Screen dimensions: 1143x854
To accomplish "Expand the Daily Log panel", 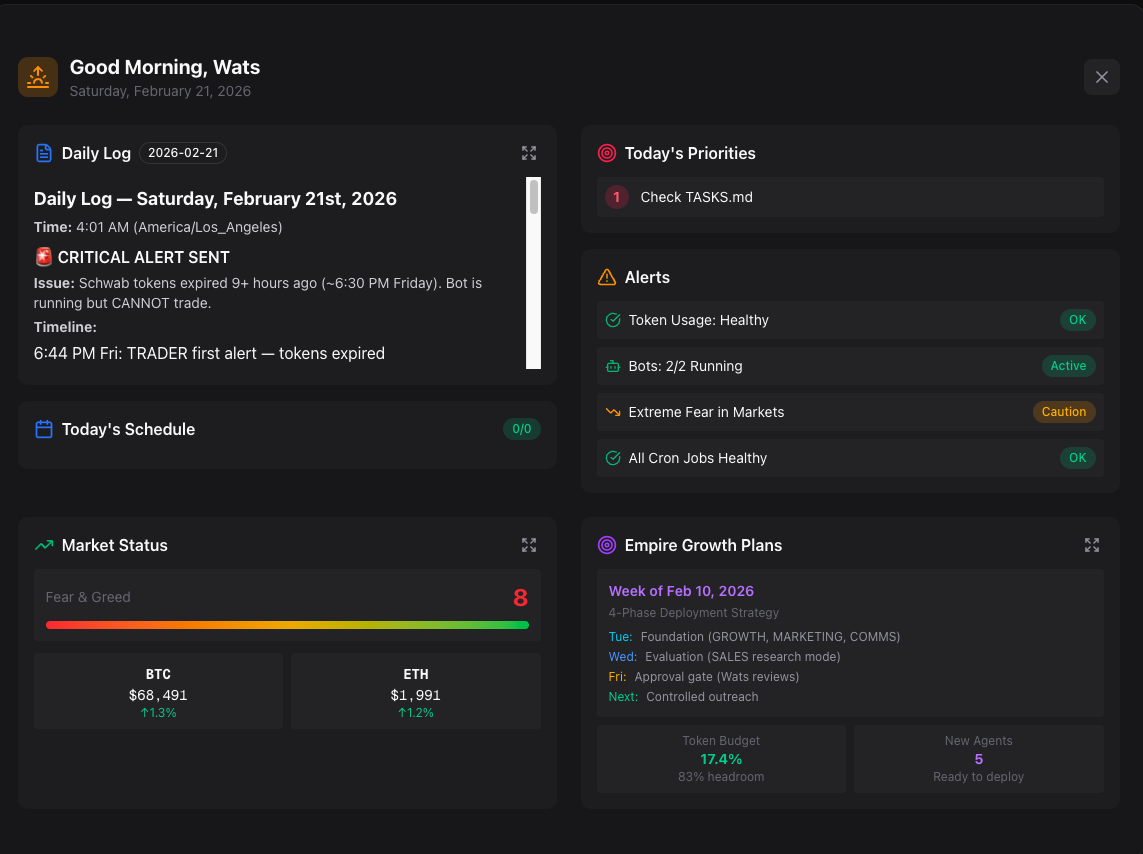I will point(529,153).
